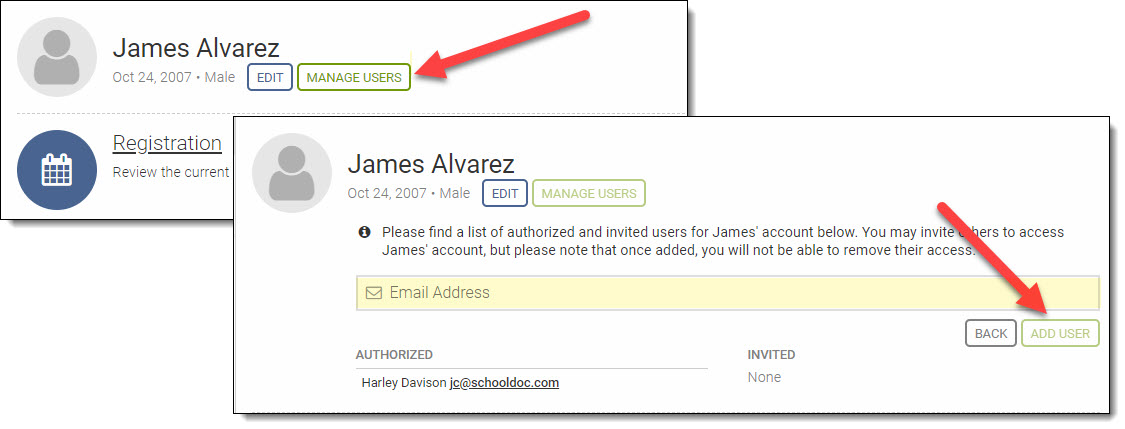Click the blue Registration calendar icon

point(57,170)
